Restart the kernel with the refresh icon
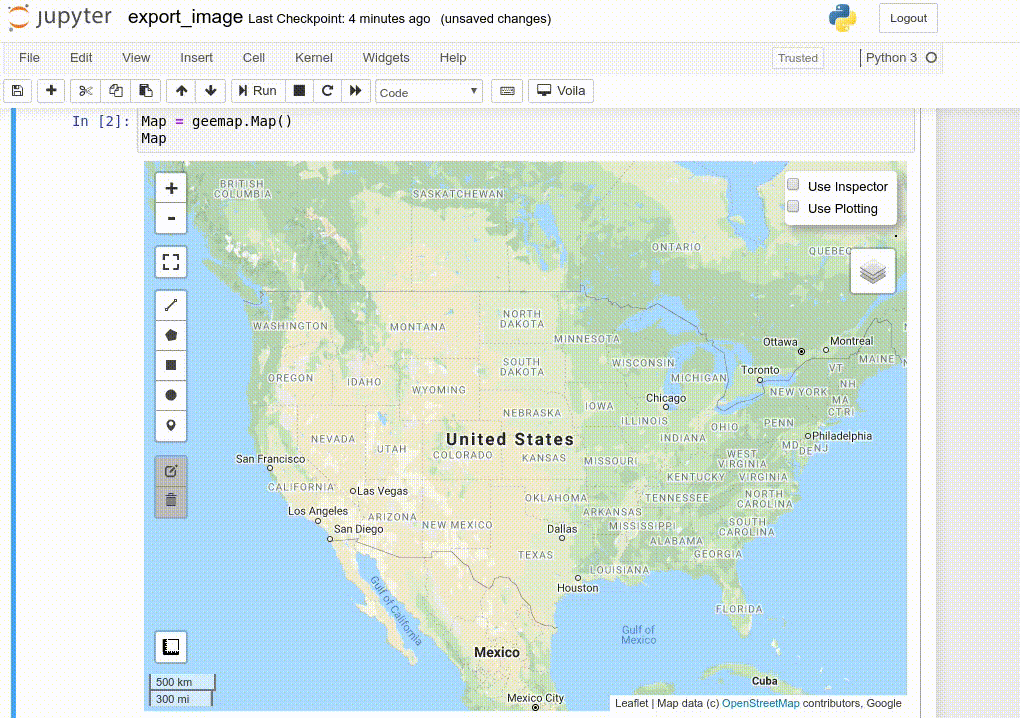Image resolution: width=1020 pixels, height=718 pixels. 327,90
